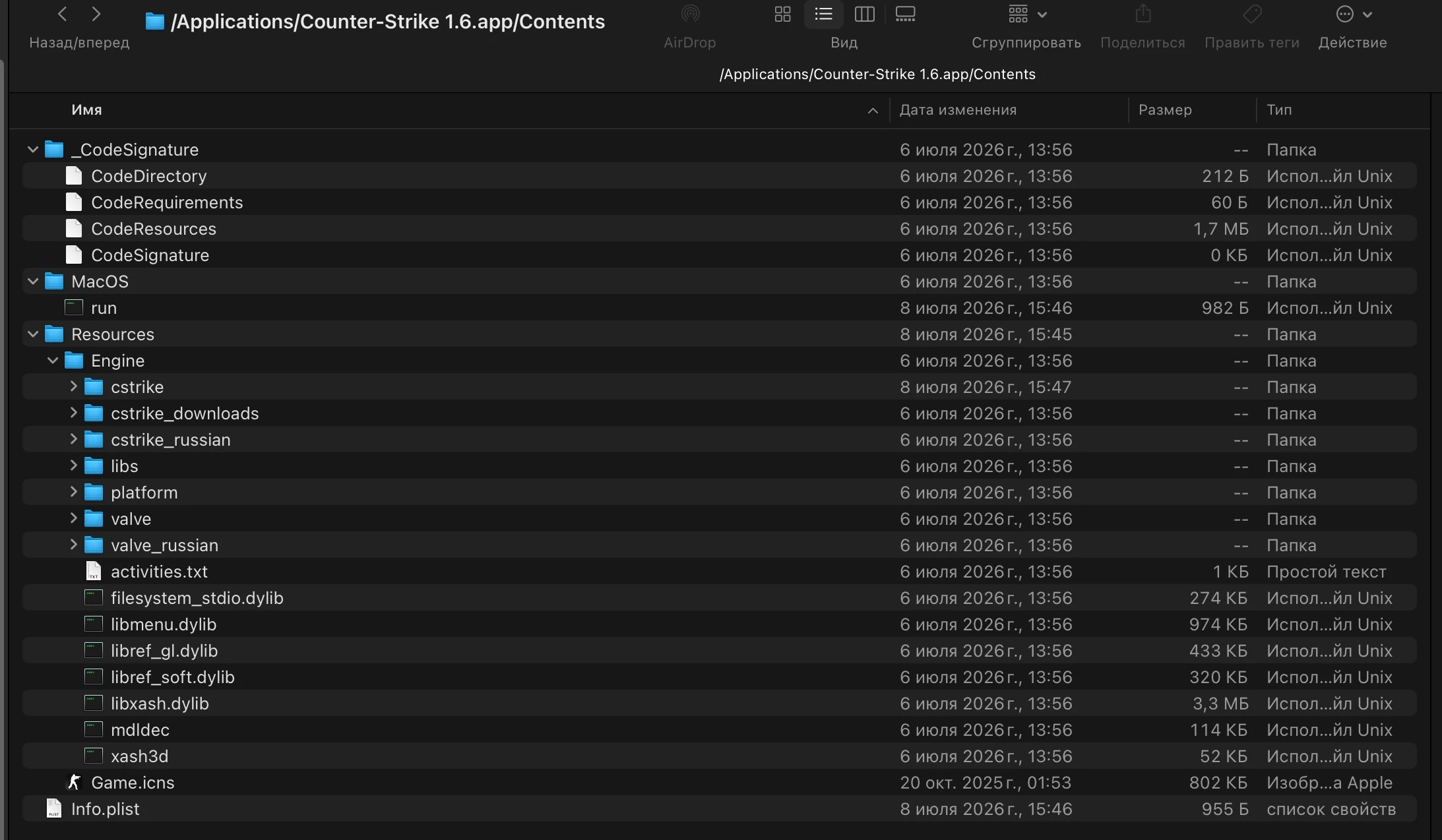
Task: Select the CodeResources file icon
Action: (x=74, y=228)
